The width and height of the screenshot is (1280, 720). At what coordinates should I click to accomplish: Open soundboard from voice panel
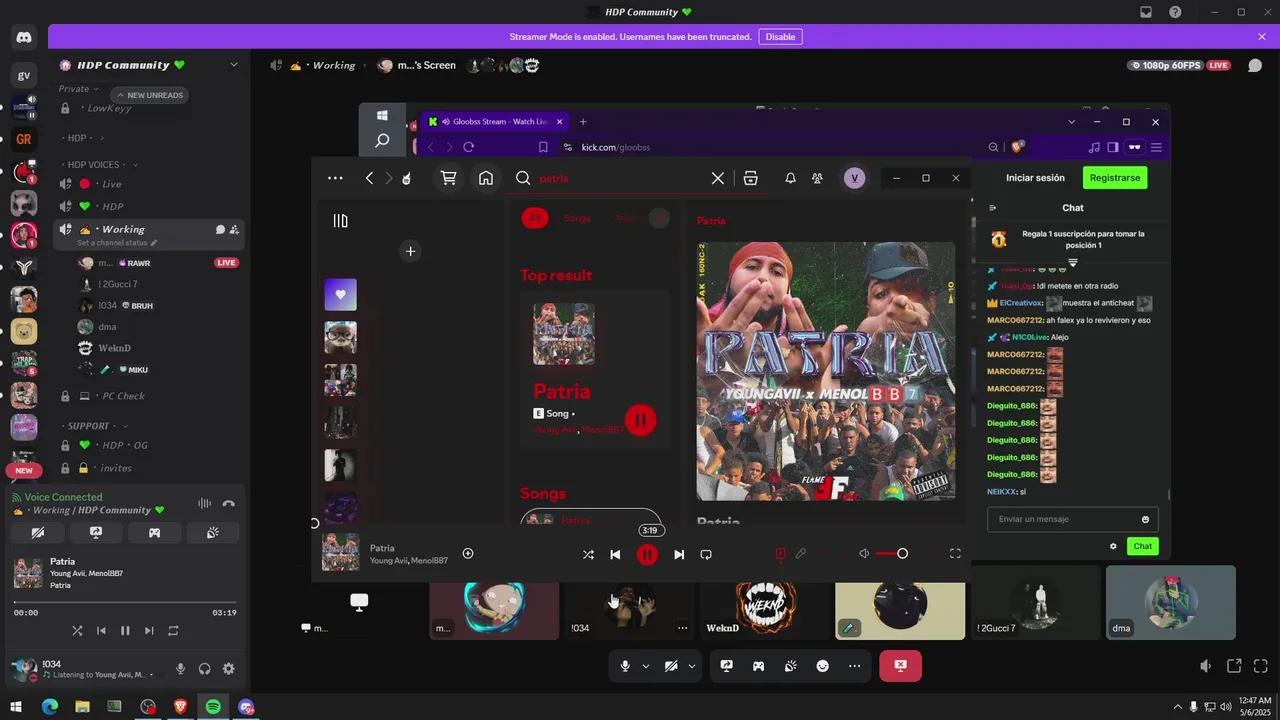pyautogui.click(x=212, y=533)
